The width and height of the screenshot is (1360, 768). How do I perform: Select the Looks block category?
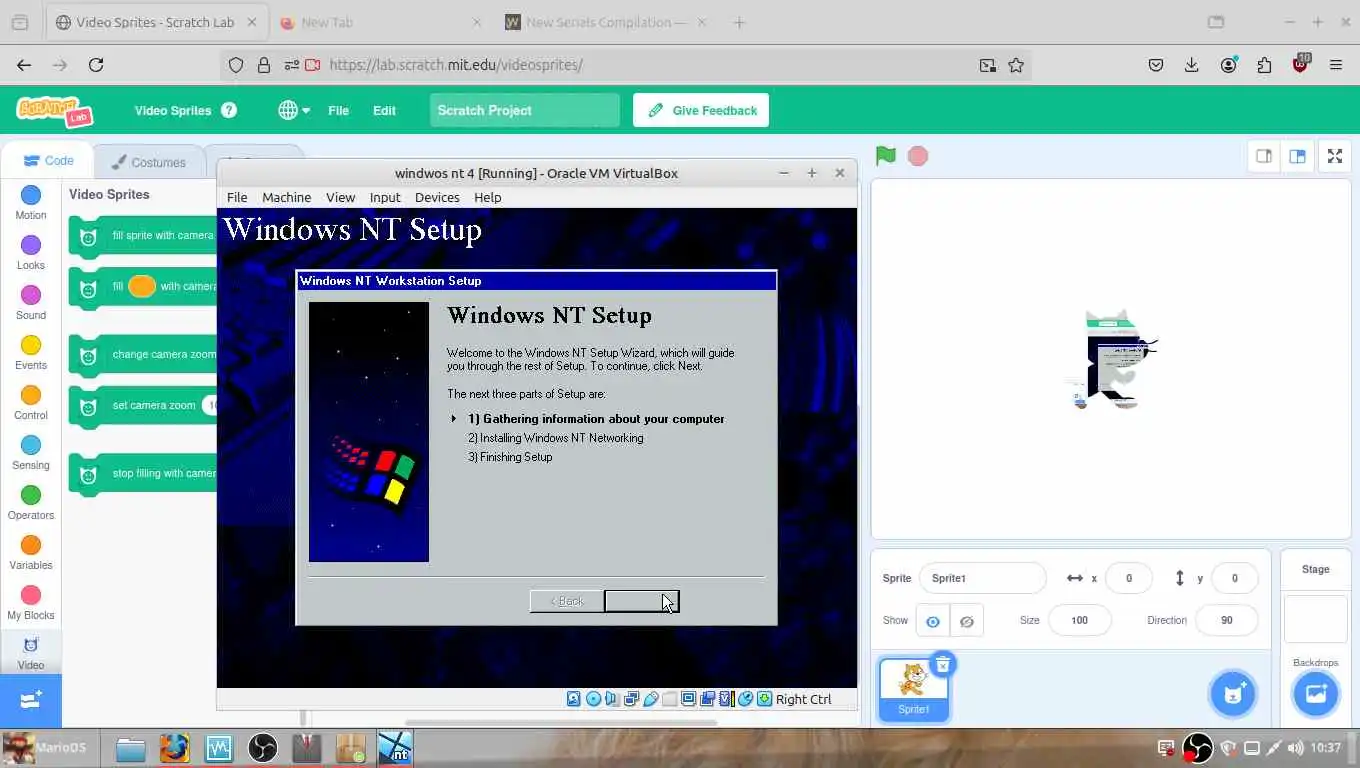pyautogui.click(x=31, y=252)
